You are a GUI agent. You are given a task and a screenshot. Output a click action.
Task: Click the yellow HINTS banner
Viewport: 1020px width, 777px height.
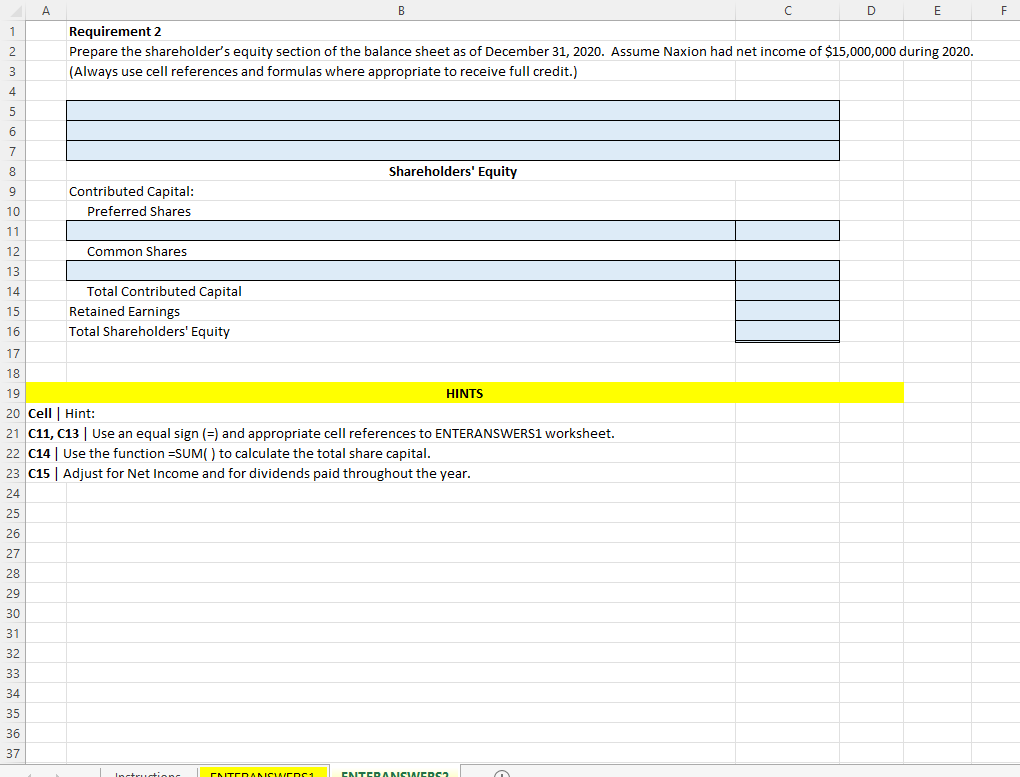coord(464,393)
